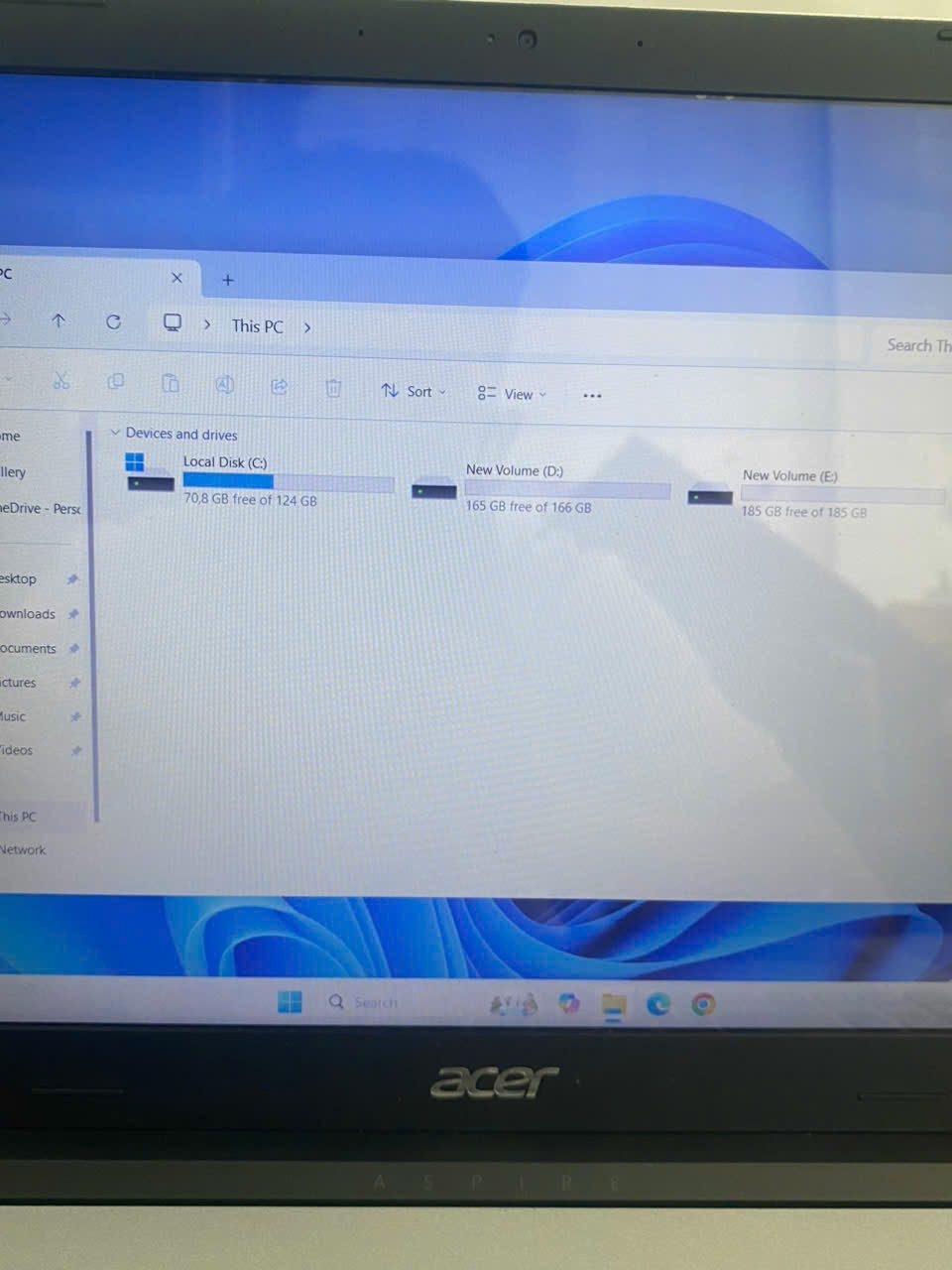The image size is (952, 1270).
Task: Click the Local Disk (C:) storage usage bar
Action: 288,482
